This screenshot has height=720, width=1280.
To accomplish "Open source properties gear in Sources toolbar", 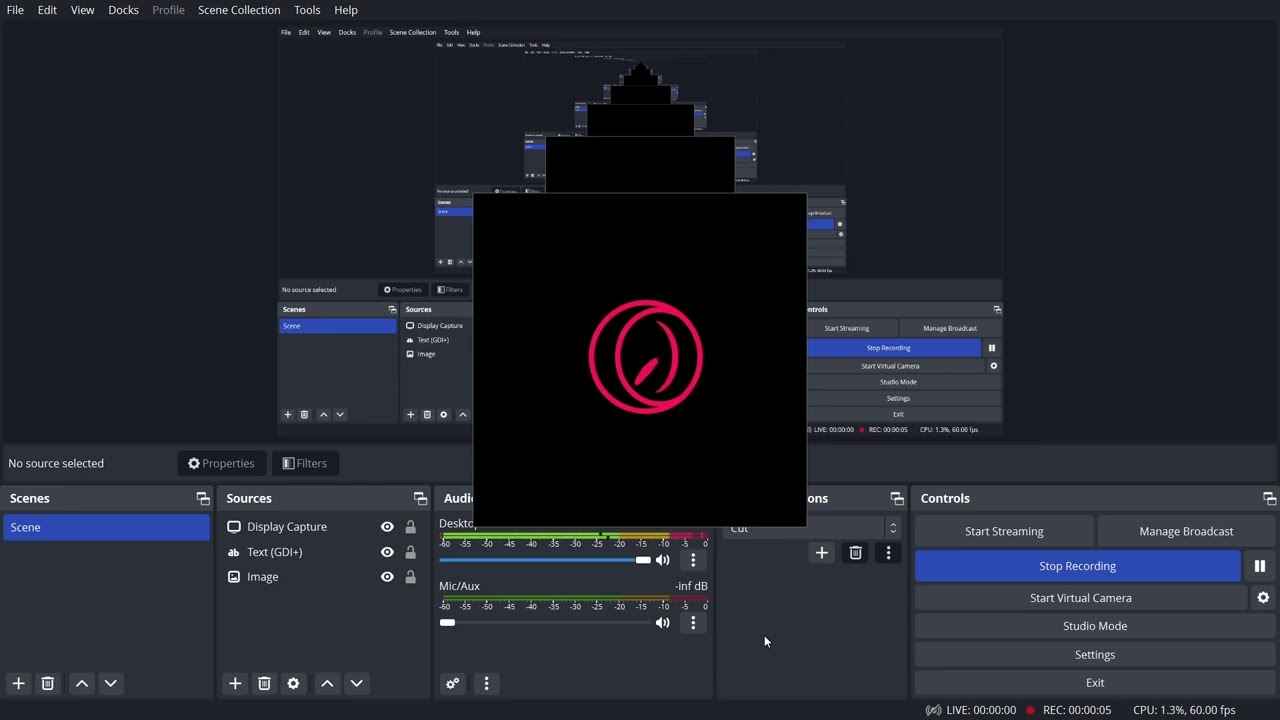I will point(293,683).
